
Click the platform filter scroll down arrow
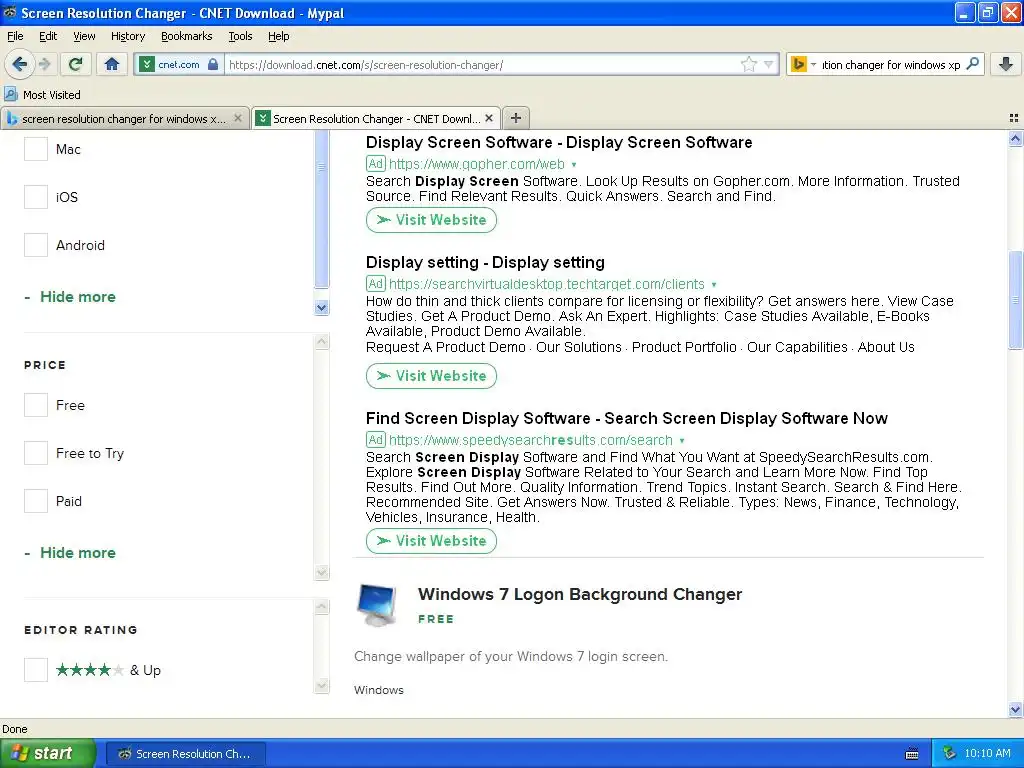coord(321,307)
